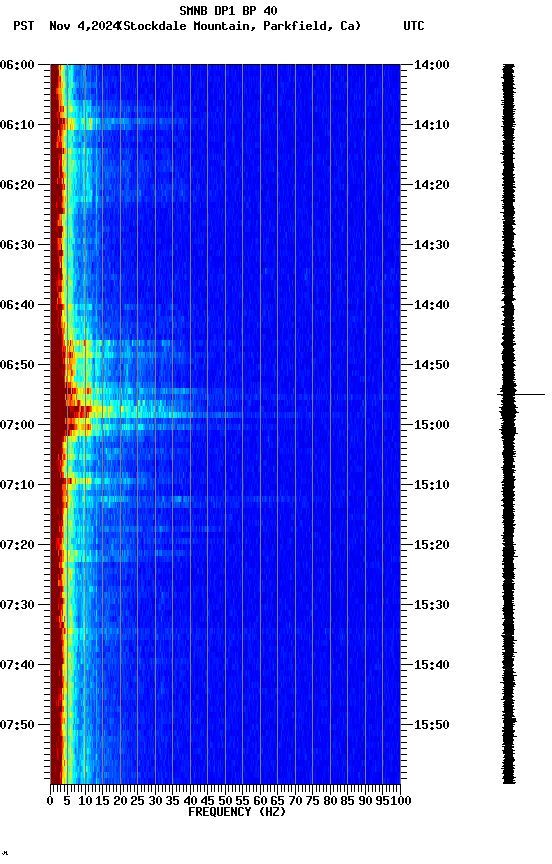
Task: Click the 10 Hz frequency axis label
Action: 85,801
